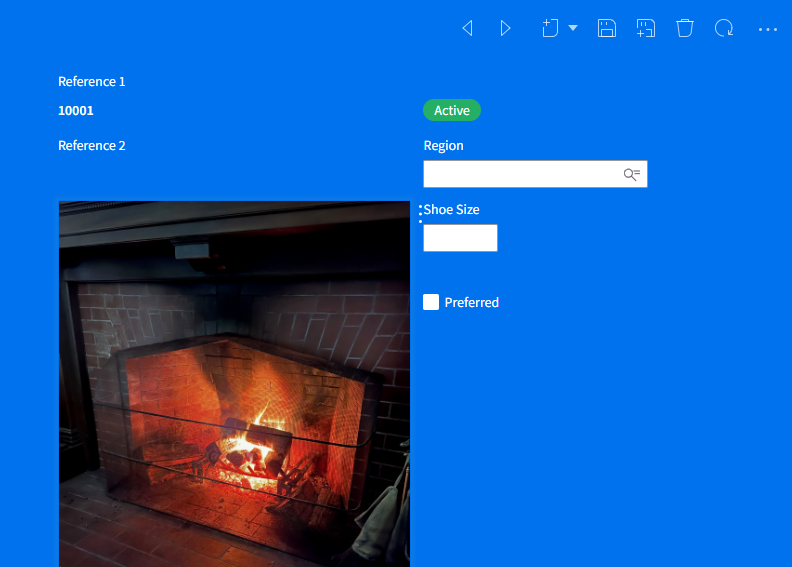Image resolution: width=792 pixels, height=567 pixels.
Task: Click the Reference 2 label
Action: (x=91, y=145)
